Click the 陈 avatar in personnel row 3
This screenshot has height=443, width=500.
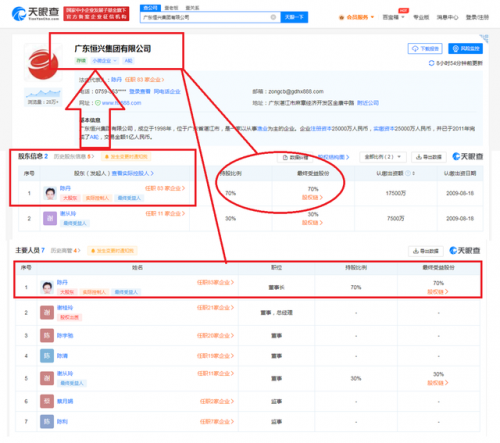(x=47, y=335)
